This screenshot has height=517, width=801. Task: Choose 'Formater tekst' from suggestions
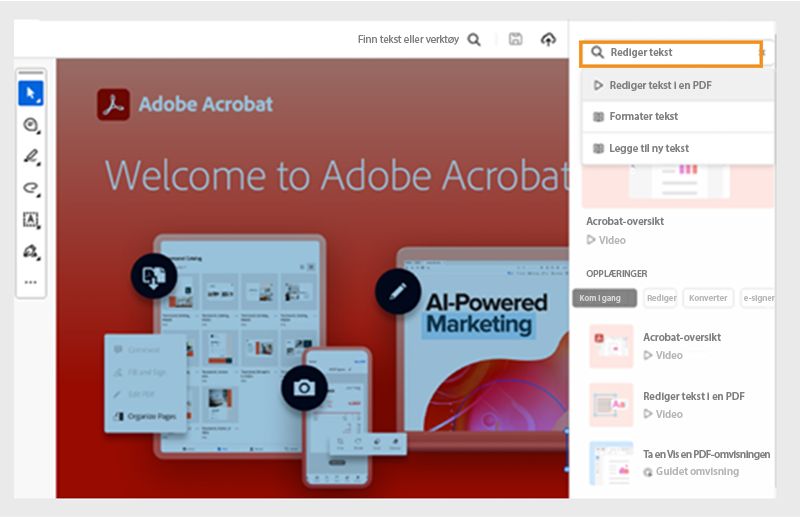[643, 117]
